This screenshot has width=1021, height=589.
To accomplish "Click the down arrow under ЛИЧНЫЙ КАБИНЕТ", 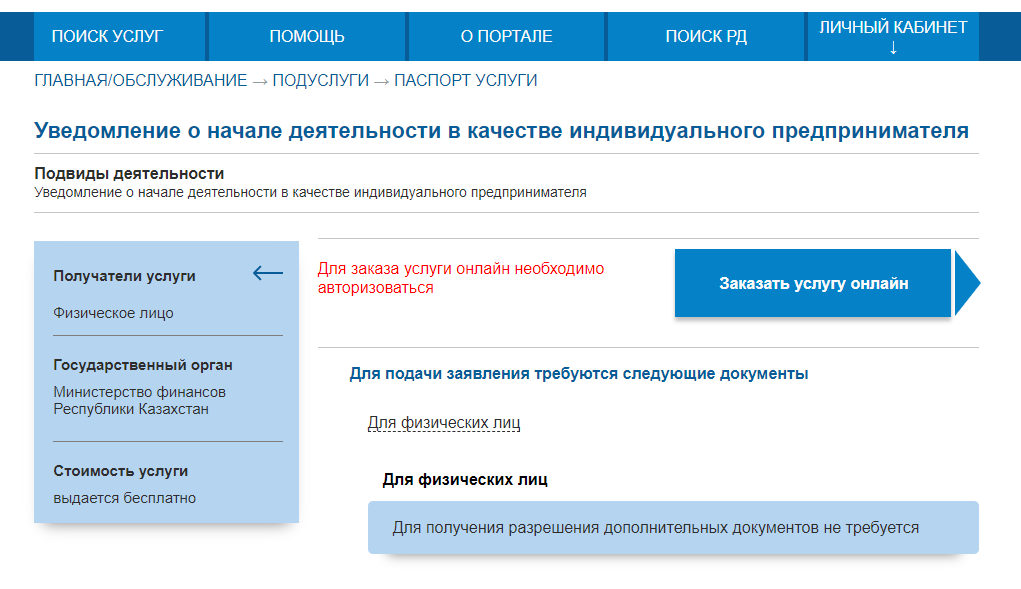I will [x=893, y=48].
